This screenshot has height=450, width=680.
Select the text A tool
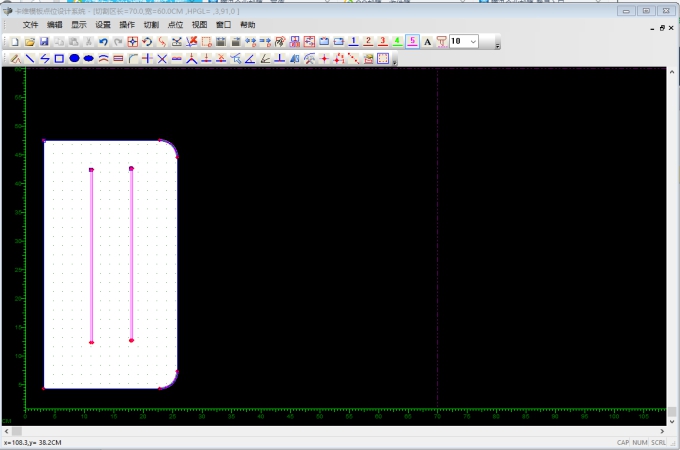[x=427, y=42]
